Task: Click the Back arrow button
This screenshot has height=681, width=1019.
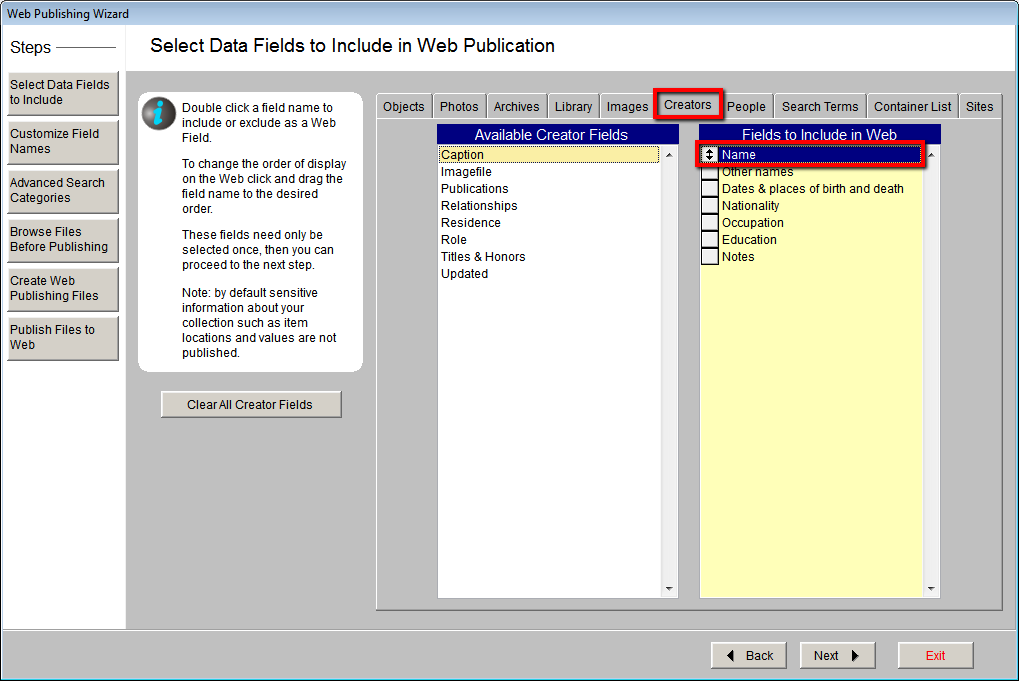Action: coord(748,655)
